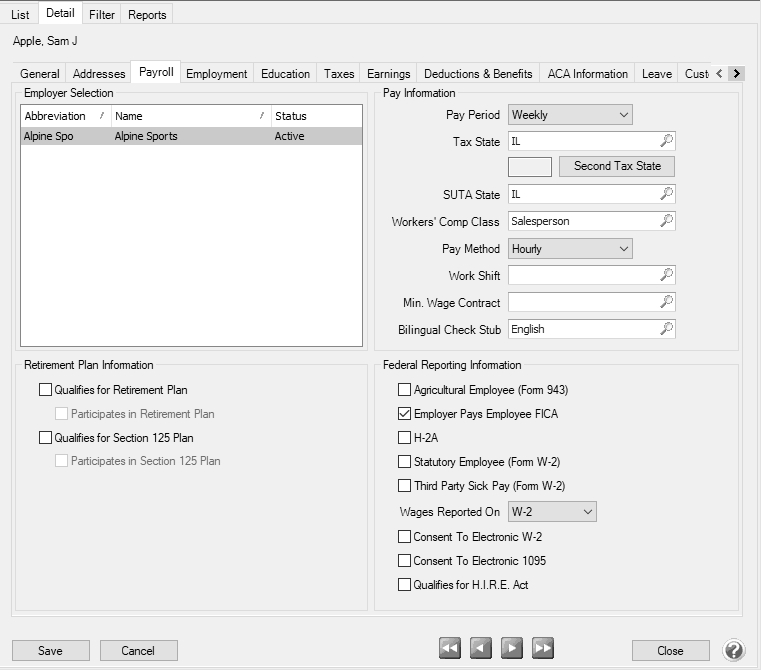
Task: Expand the Pay Period dropdown
Action: click(x=570, y=115)
